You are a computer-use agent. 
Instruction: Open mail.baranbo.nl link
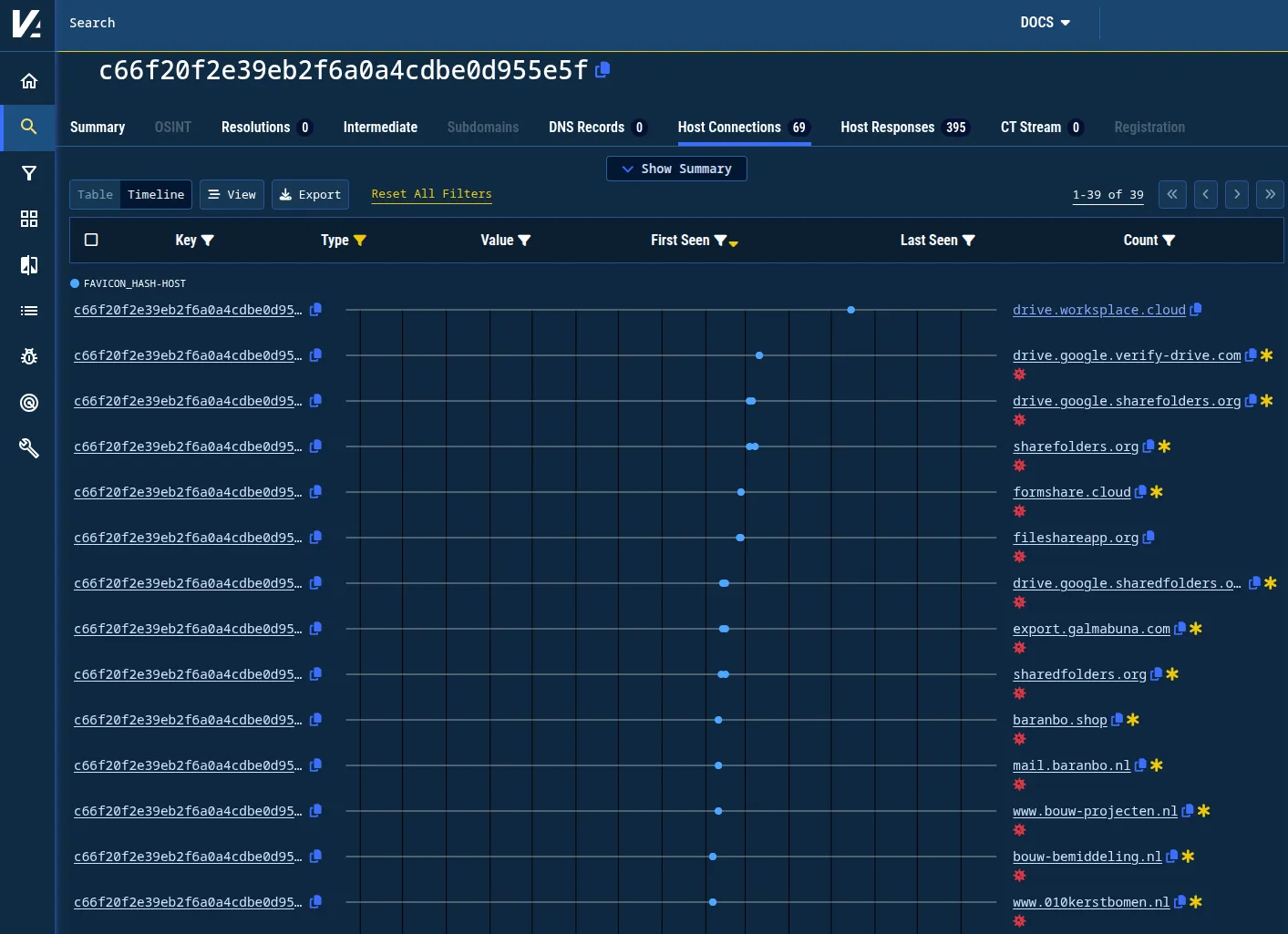coord(1071,765)
